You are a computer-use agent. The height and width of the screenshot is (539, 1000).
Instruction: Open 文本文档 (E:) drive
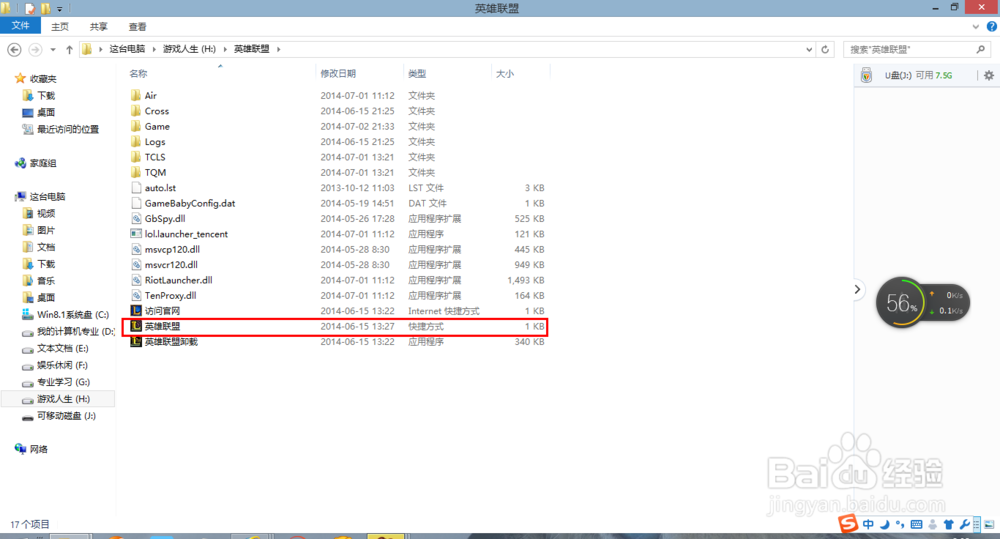(62, 348)
